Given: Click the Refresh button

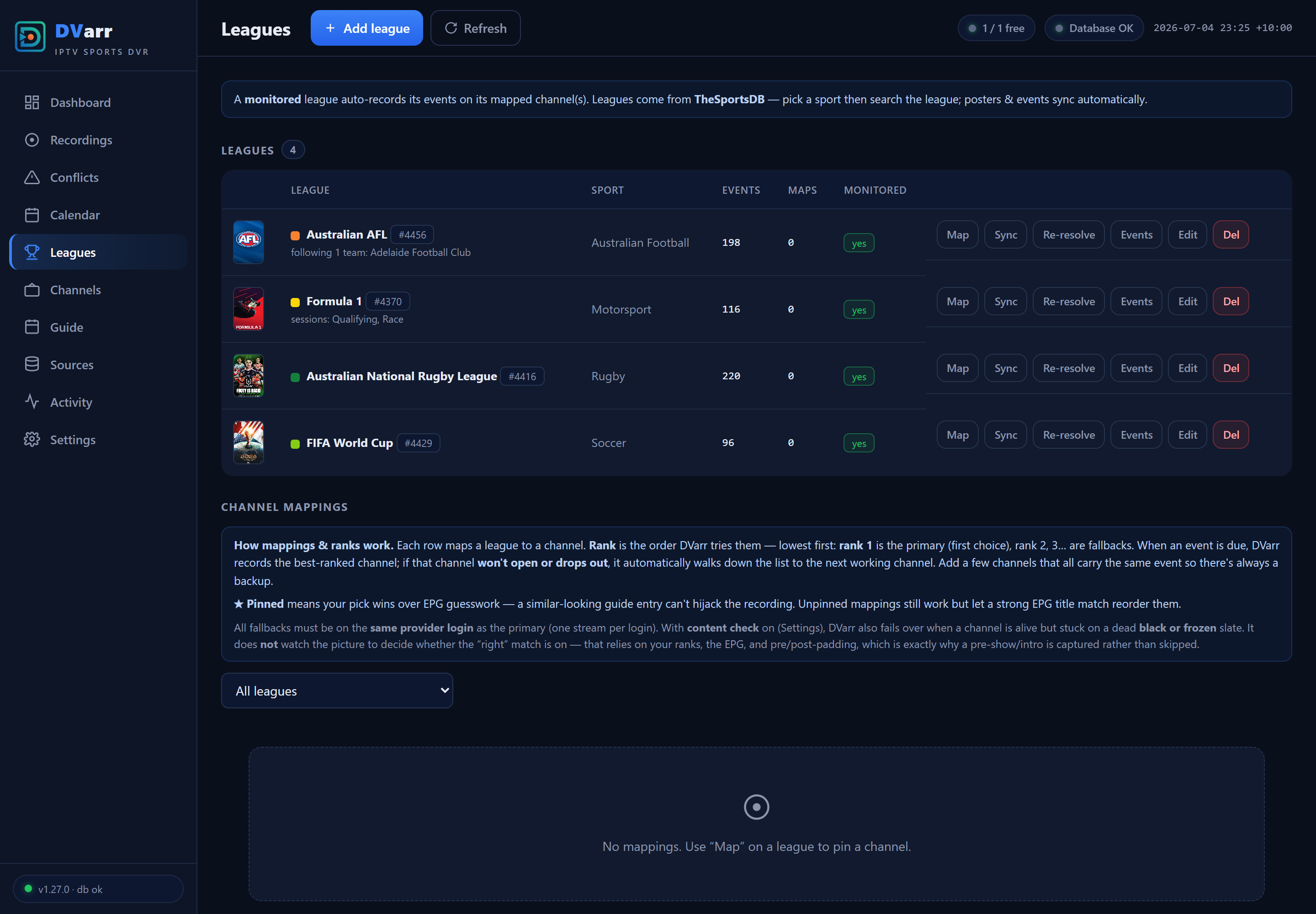Looking at the screenshot, I should coord(475,28).
